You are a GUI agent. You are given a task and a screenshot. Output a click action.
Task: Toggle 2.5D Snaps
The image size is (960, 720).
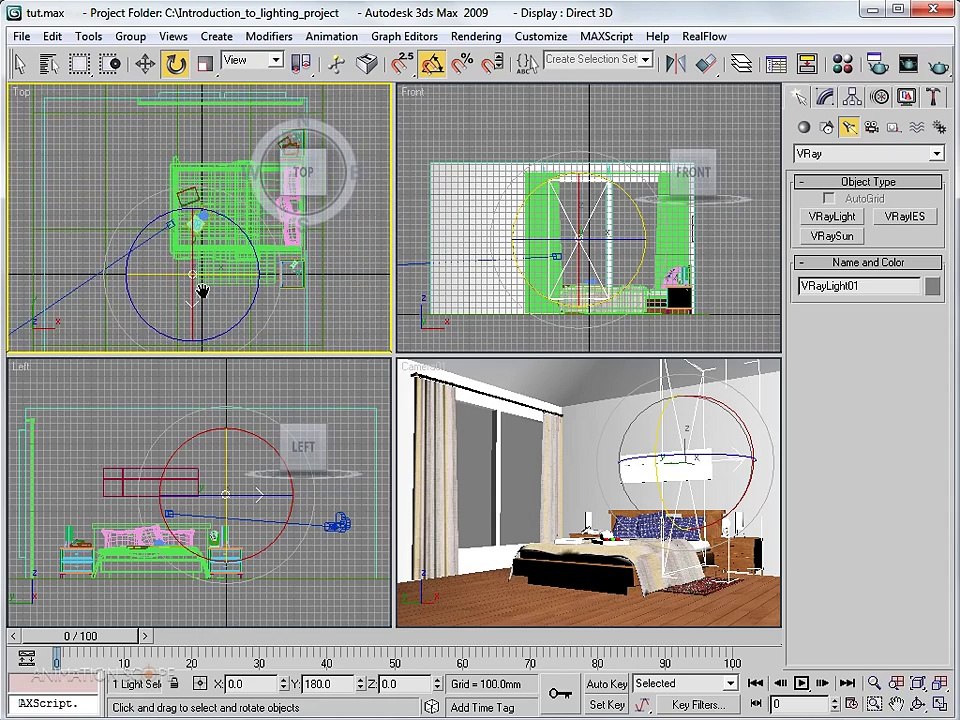[x=402, y=64]
